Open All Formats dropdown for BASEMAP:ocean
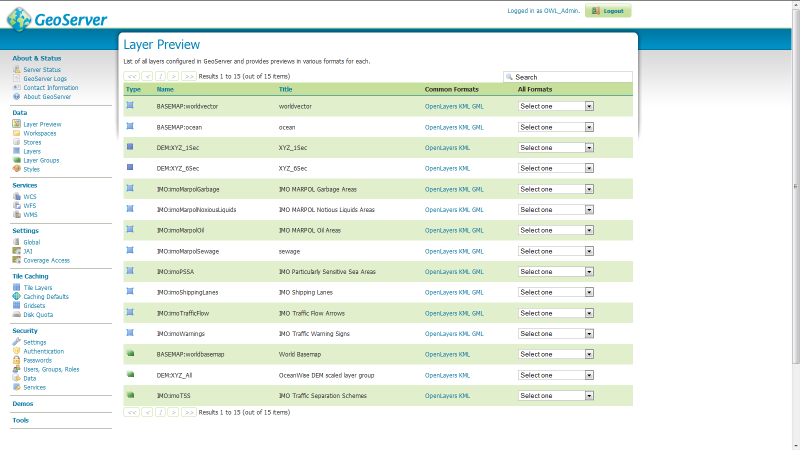 tap(556, 127)
